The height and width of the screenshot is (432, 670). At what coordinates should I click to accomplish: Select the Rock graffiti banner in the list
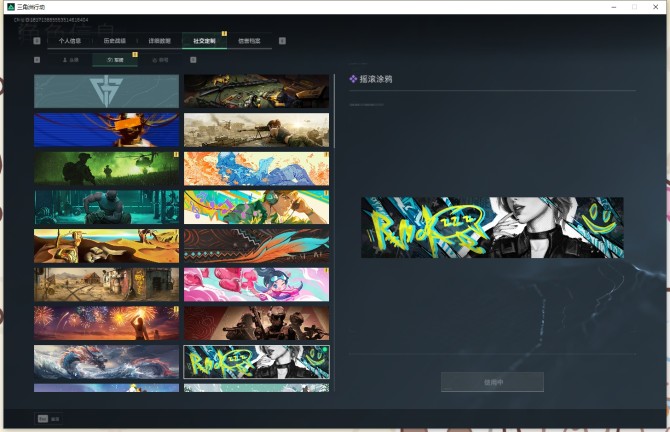pyautogui.click(x=256, y=362)
